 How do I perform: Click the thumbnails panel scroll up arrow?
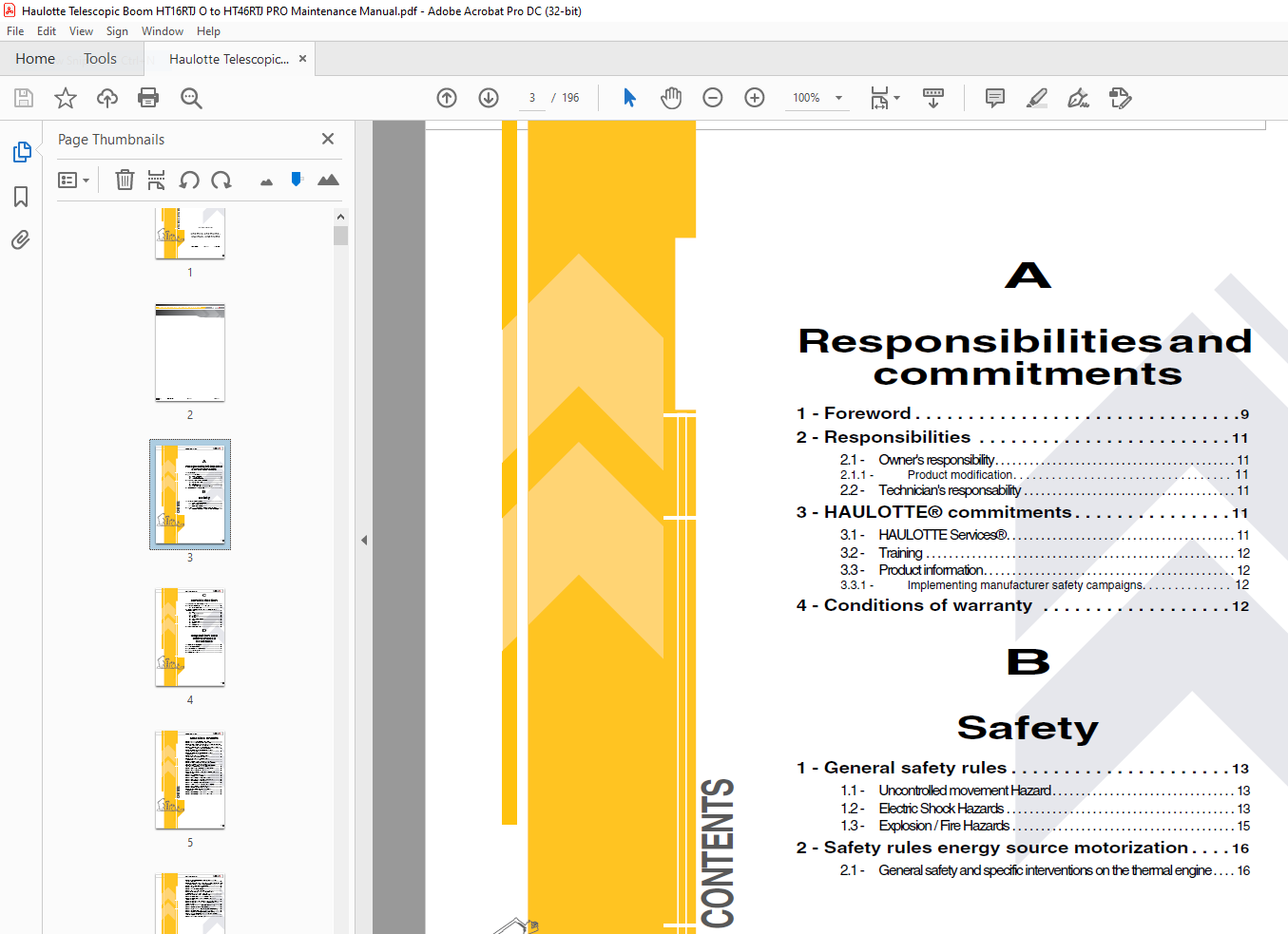340,217
